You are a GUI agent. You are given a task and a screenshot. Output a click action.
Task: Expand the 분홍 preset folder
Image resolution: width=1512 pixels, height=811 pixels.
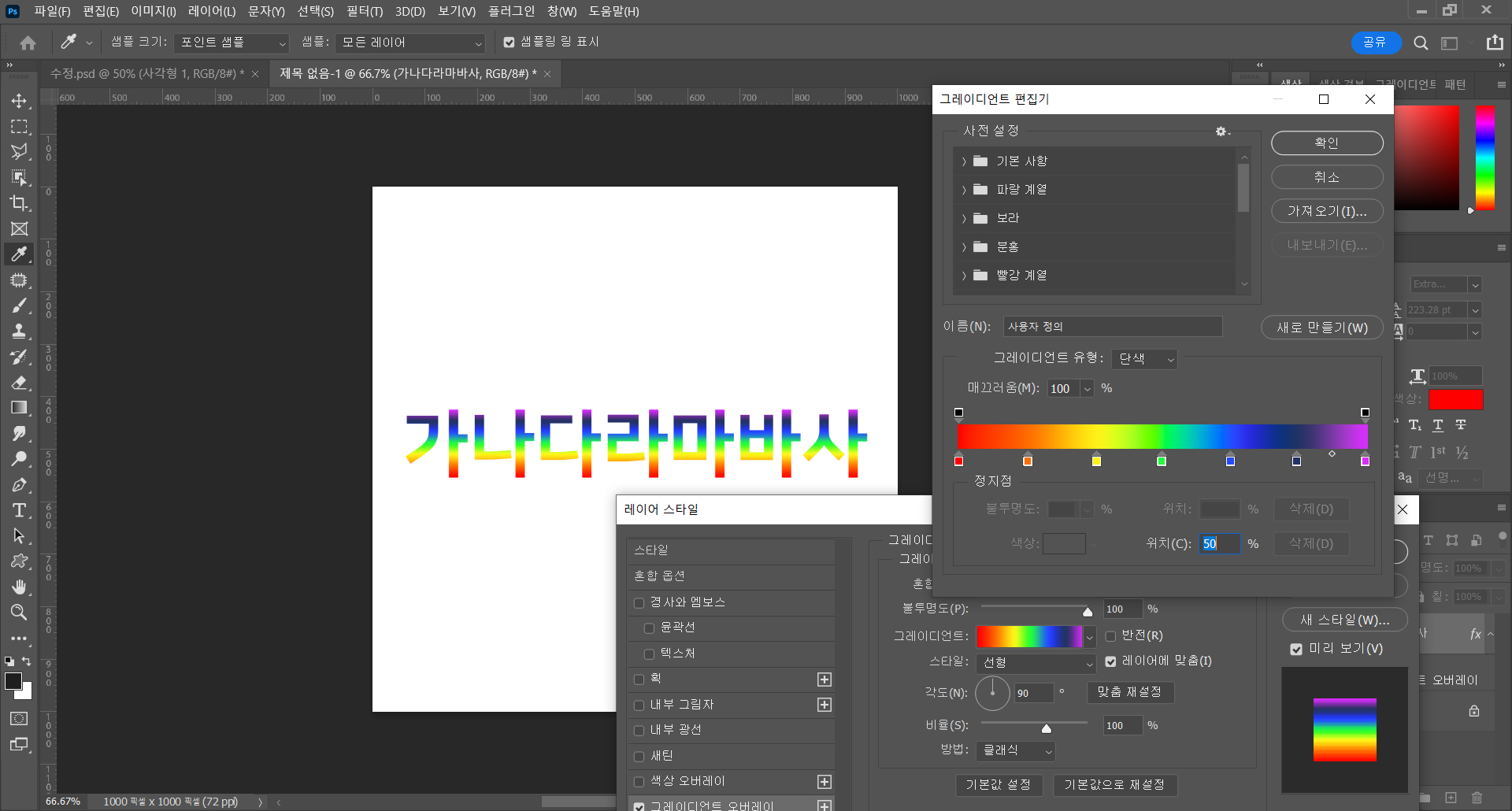click(x=964, y=247)
